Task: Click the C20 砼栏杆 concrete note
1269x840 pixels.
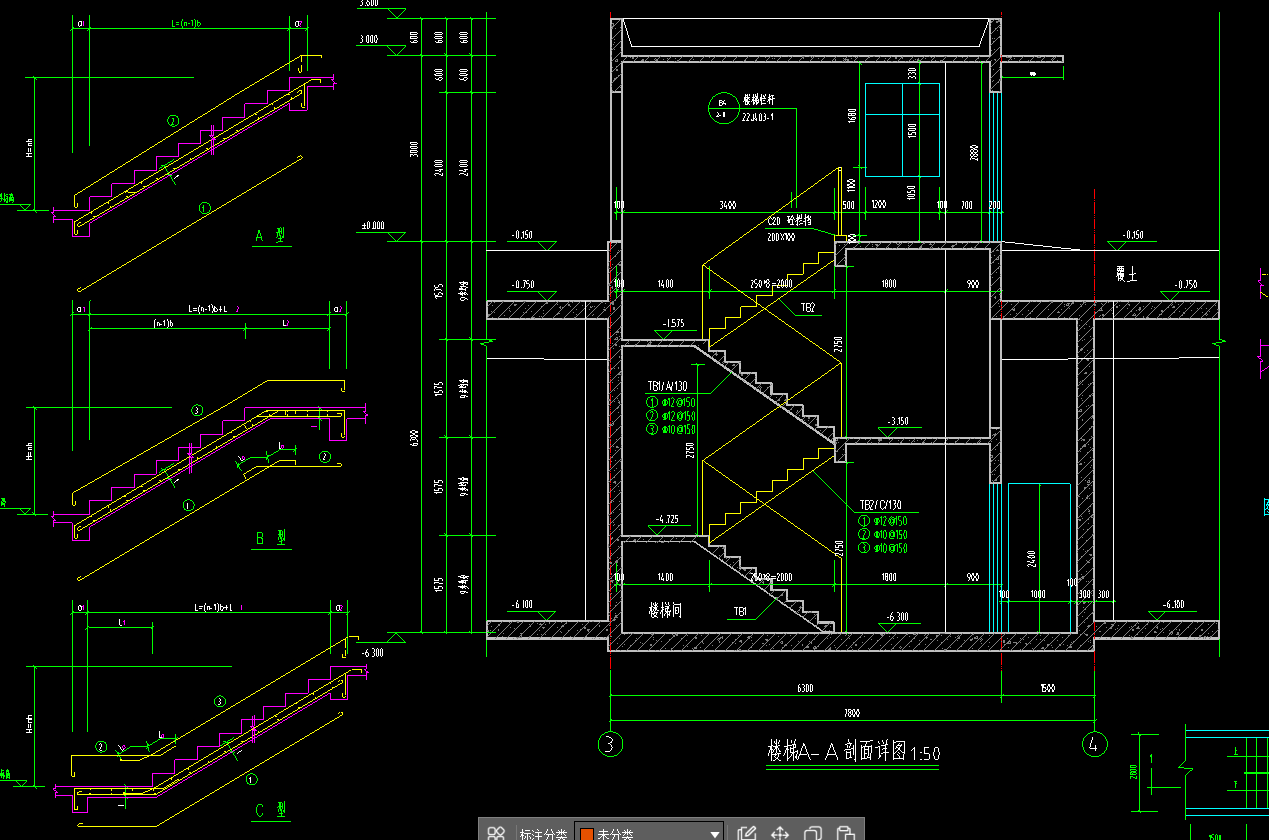Action: tap(789, 221)
